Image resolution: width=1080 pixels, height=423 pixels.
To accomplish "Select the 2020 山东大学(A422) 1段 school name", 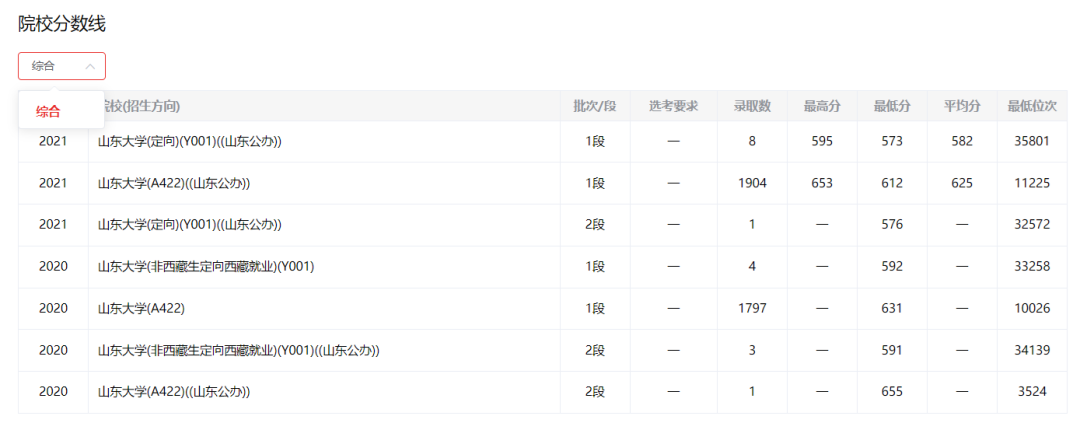I will click(x=141, y=308).
